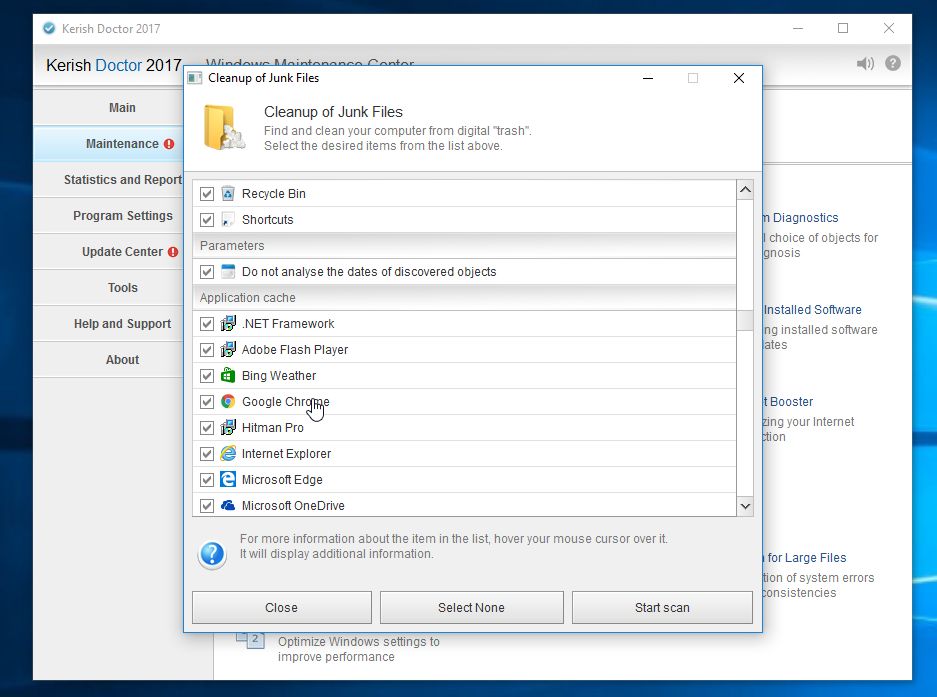Click the Application cache section header

(464, 298)
